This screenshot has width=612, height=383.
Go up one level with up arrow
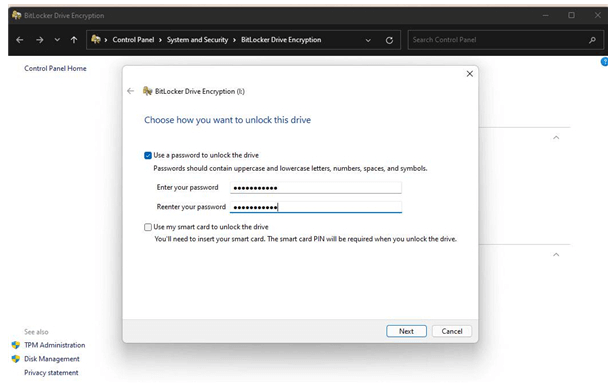coord(74,40)
